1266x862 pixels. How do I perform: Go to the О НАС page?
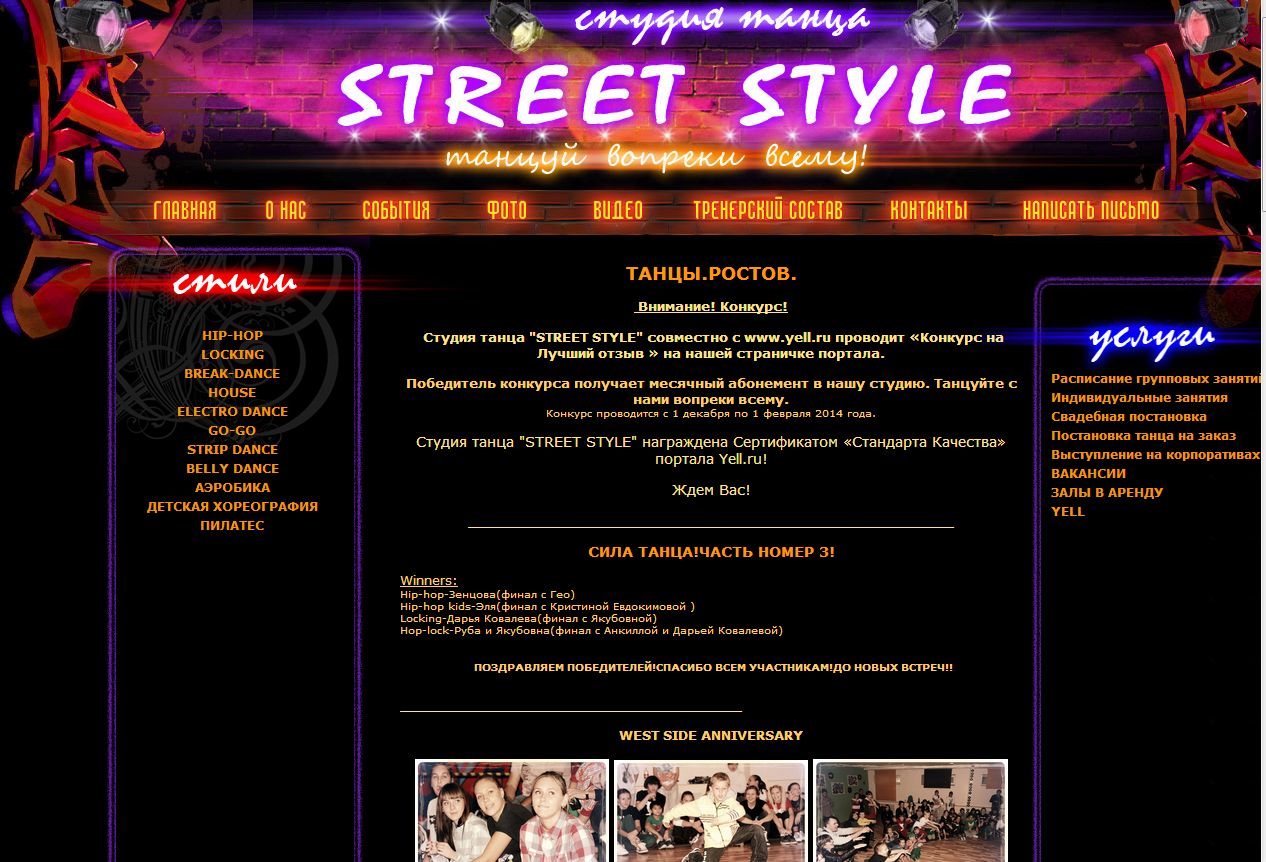(x=286, y=210)
